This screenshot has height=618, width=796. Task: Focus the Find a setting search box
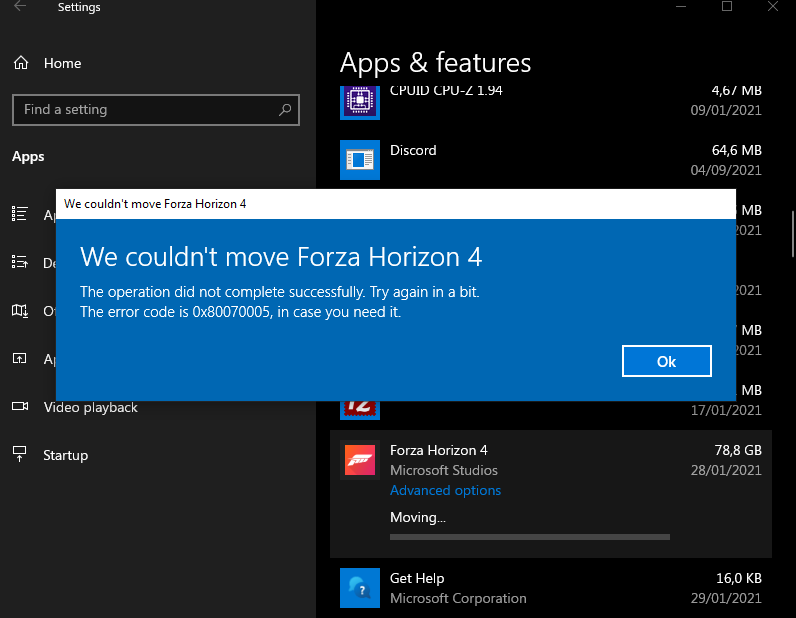[156, 110]
